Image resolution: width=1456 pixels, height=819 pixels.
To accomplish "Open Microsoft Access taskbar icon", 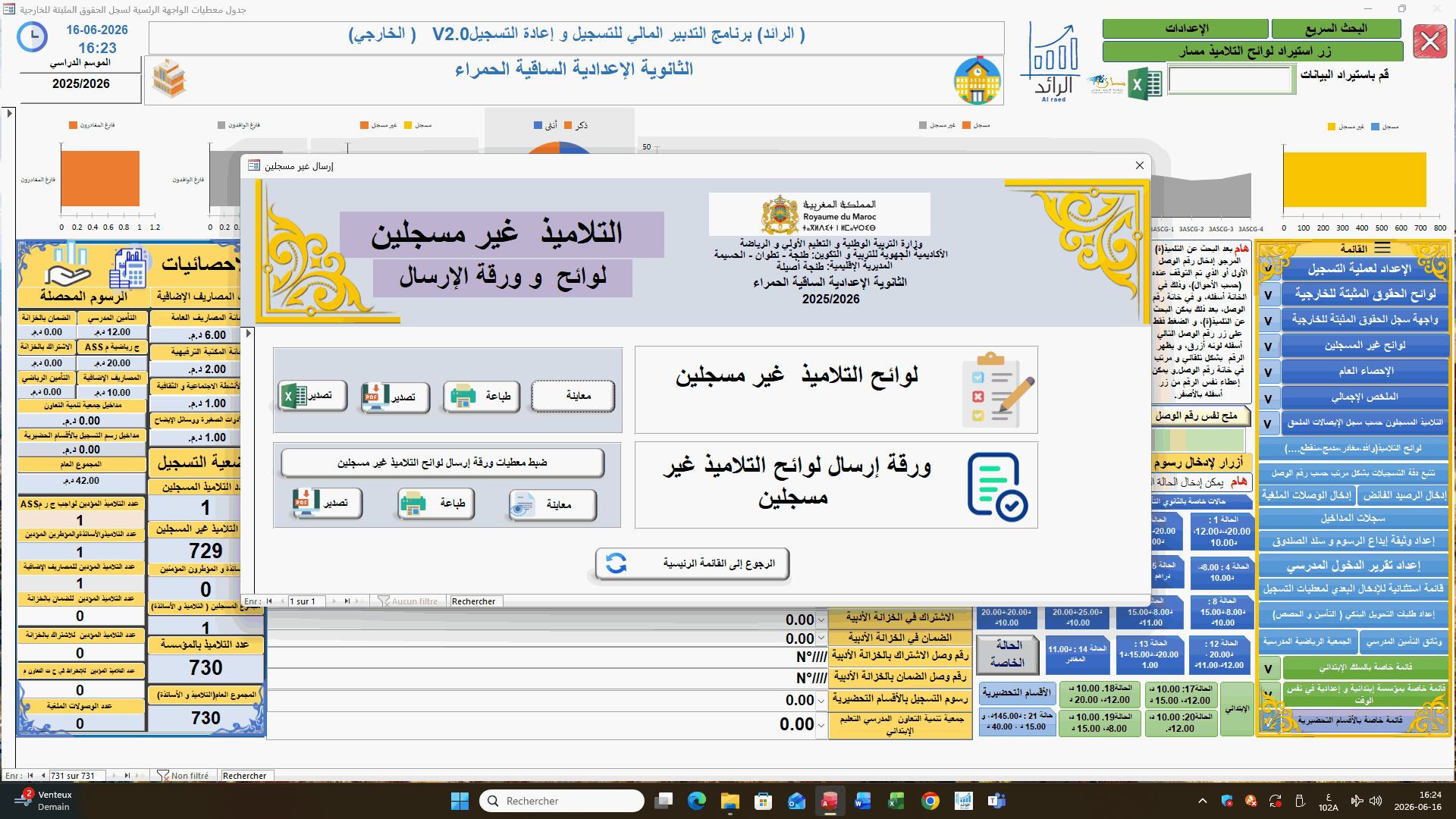I will coord(830,801).
